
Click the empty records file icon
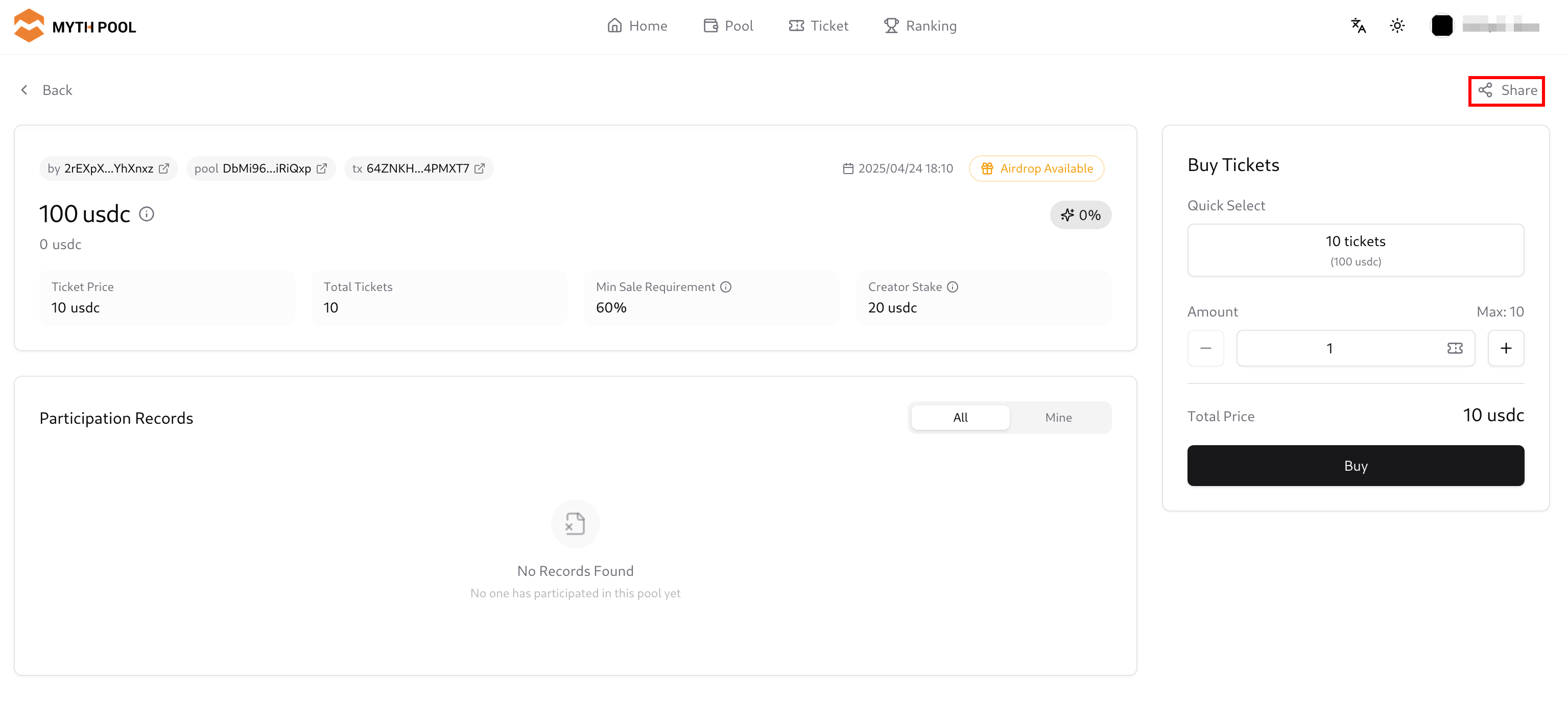575,524
